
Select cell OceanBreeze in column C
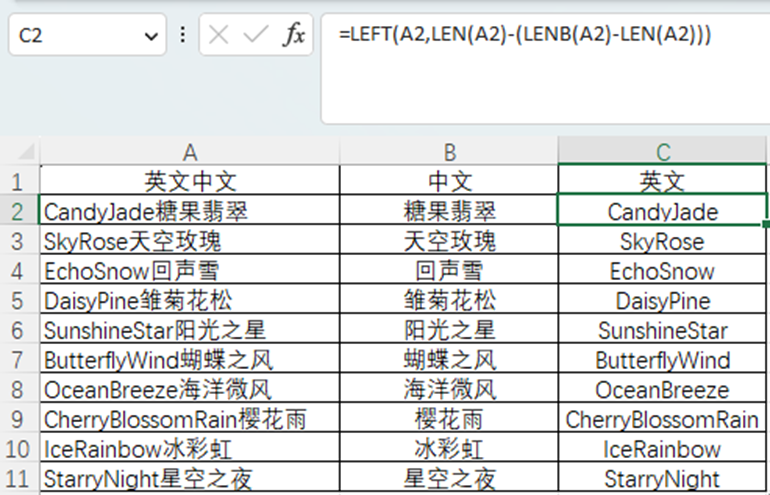point(662,389)
